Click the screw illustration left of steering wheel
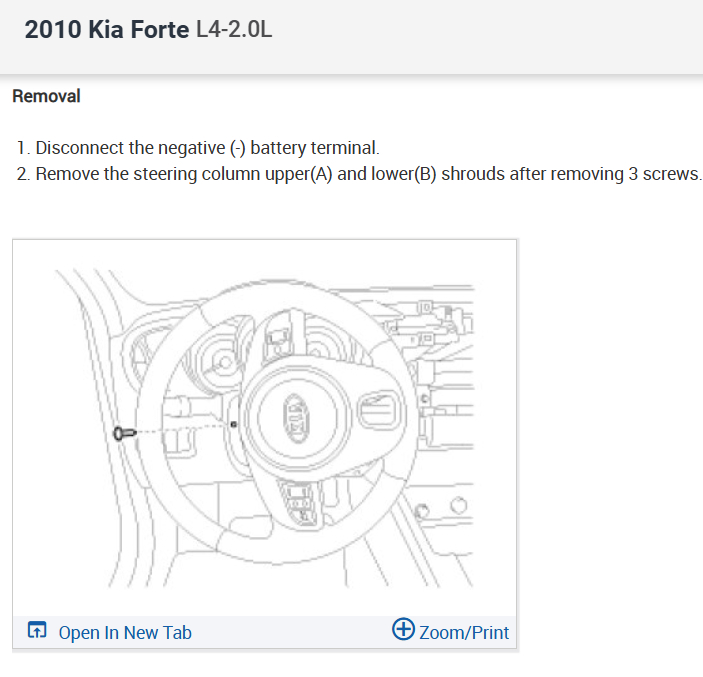The height and width of the screenshot is (677, 703). pyautogui.click(x=126, y=433)
